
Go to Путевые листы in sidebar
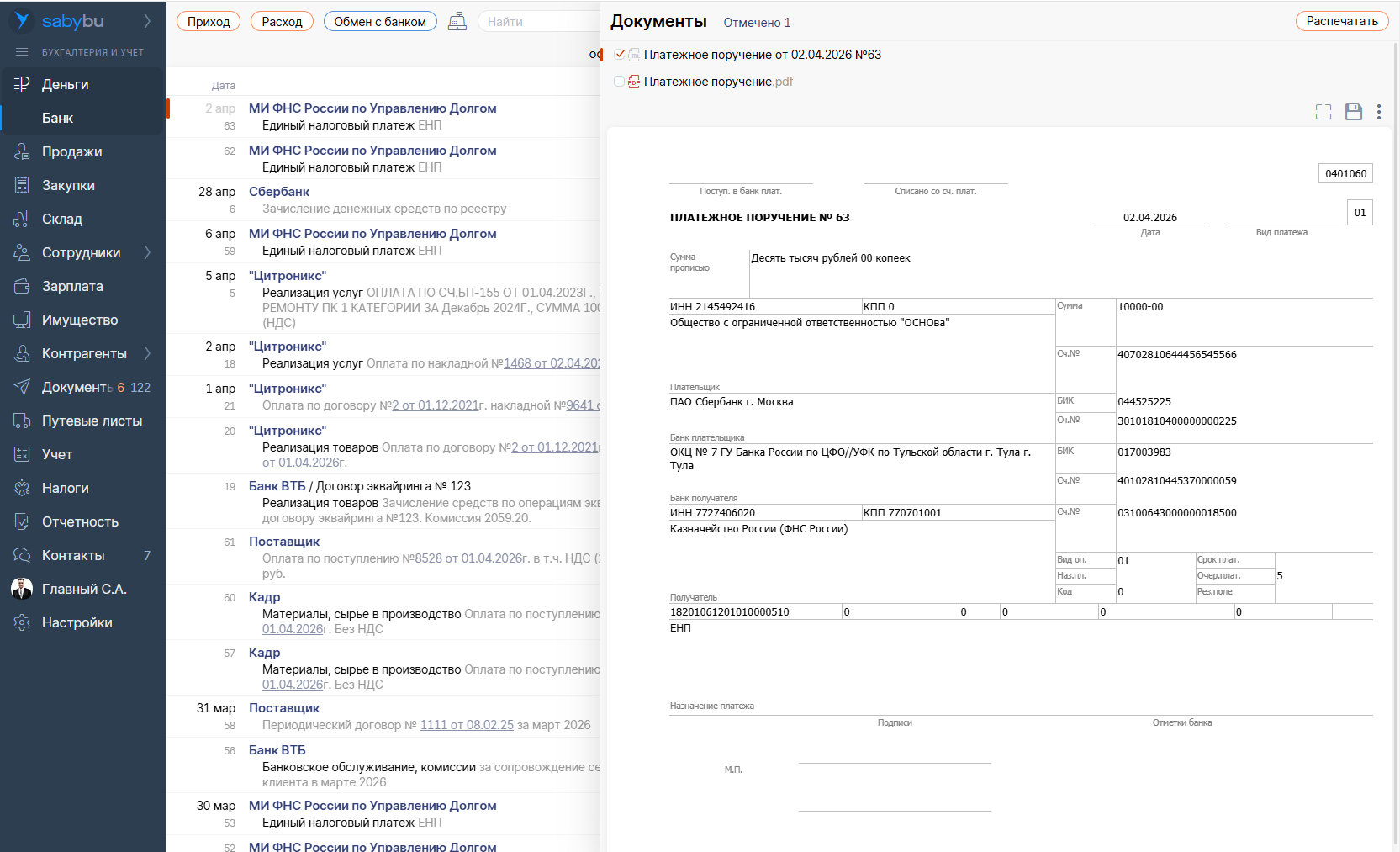click(x=92, y=421)
